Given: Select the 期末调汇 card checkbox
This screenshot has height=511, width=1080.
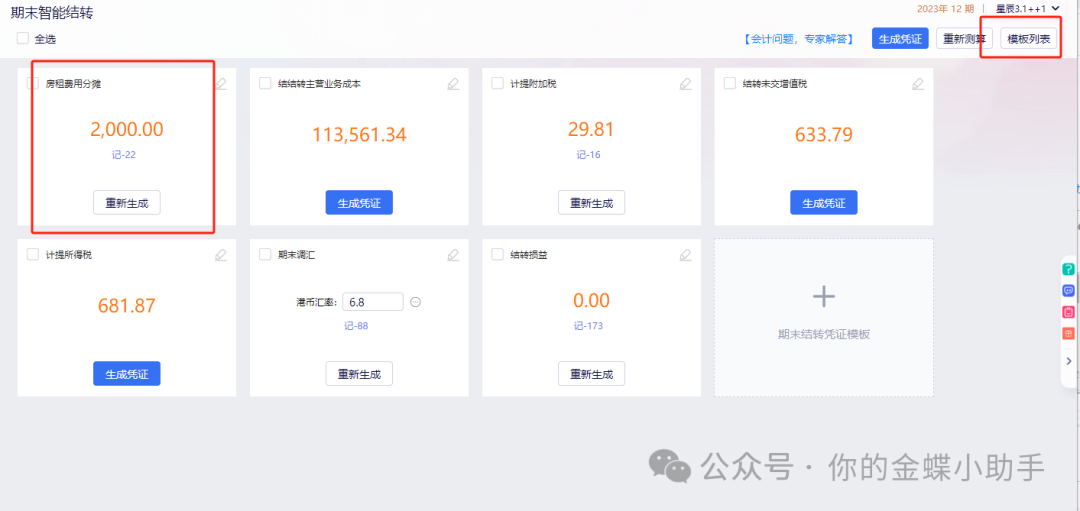Looking at the screenshot, I should click(265, 255).
